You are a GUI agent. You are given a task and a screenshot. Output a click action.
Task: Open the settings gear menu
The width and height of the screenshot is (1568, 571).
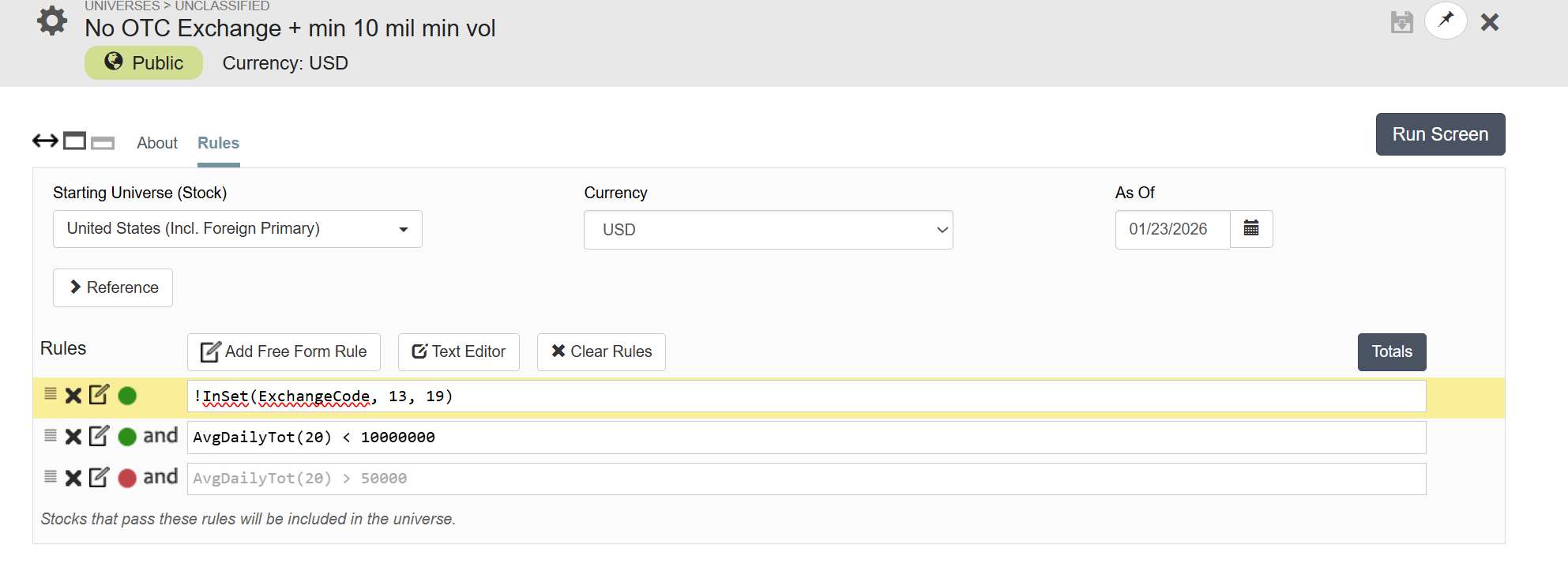52,21
